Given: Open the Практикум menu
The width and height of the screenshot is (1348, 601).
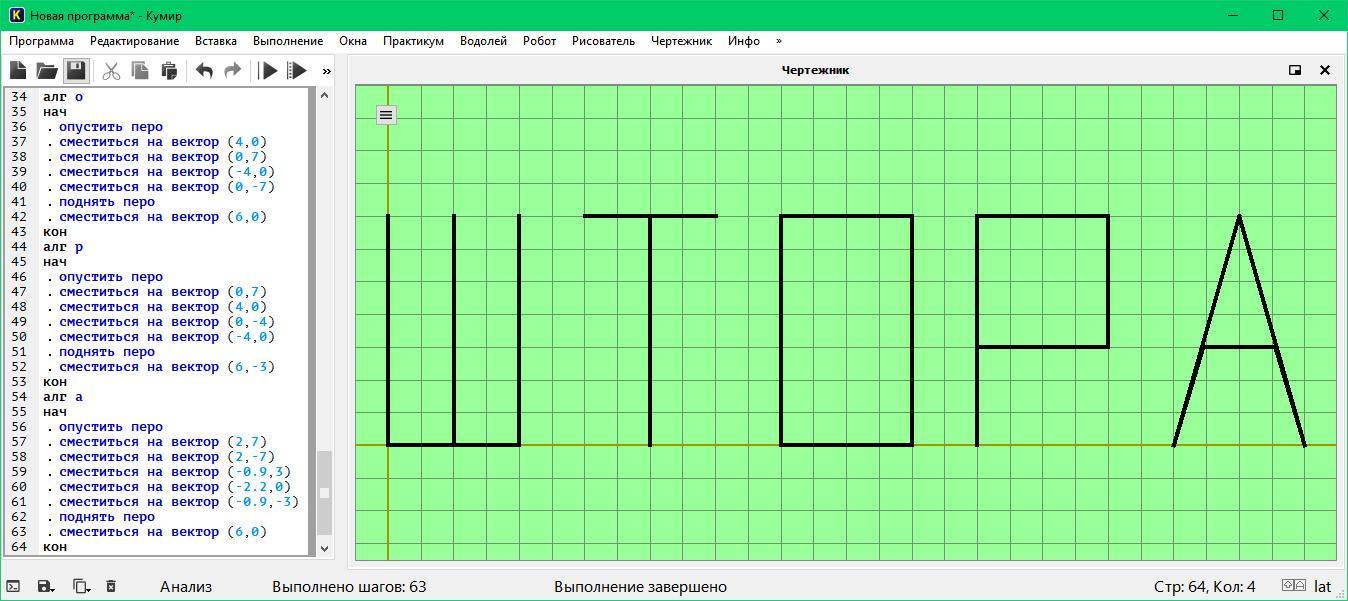Looking at the screenshot, I should (x=413, y=41).
